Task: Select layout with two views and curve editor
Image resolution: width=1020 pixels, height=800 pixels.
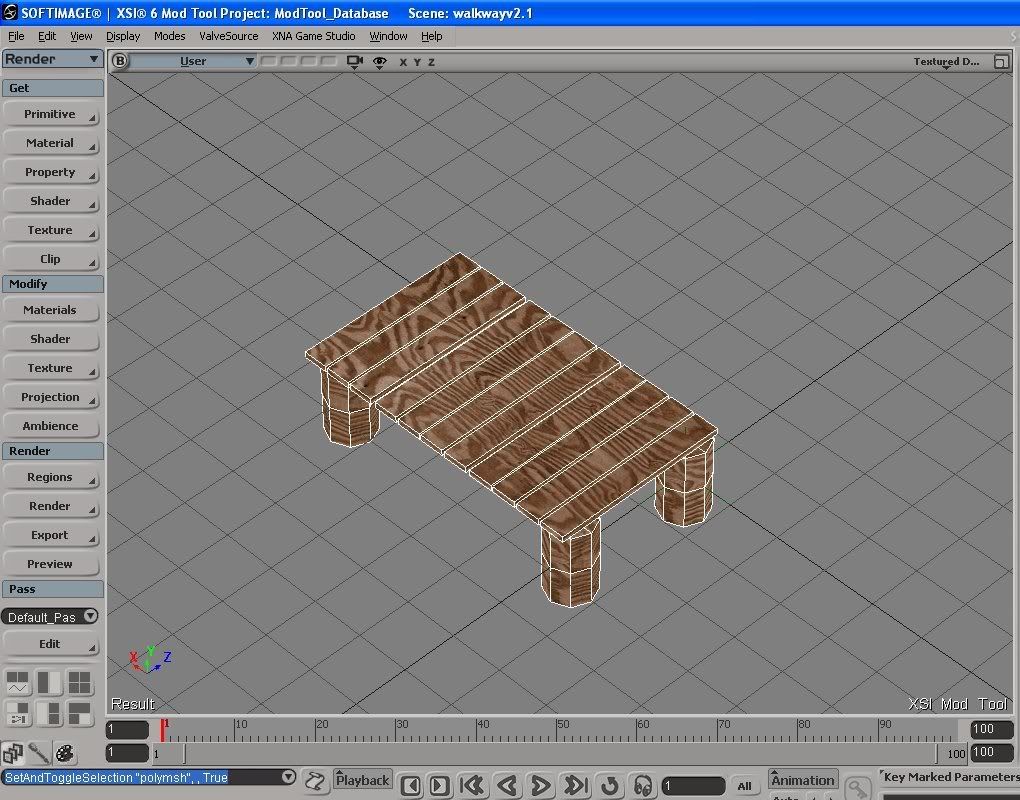Action: [18, 683]
